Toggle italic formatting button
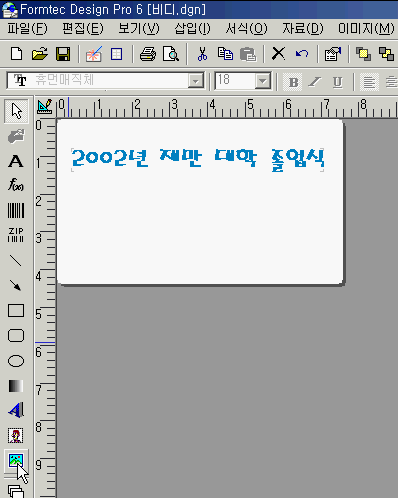398x498 pixels. (x=315, y=82)
